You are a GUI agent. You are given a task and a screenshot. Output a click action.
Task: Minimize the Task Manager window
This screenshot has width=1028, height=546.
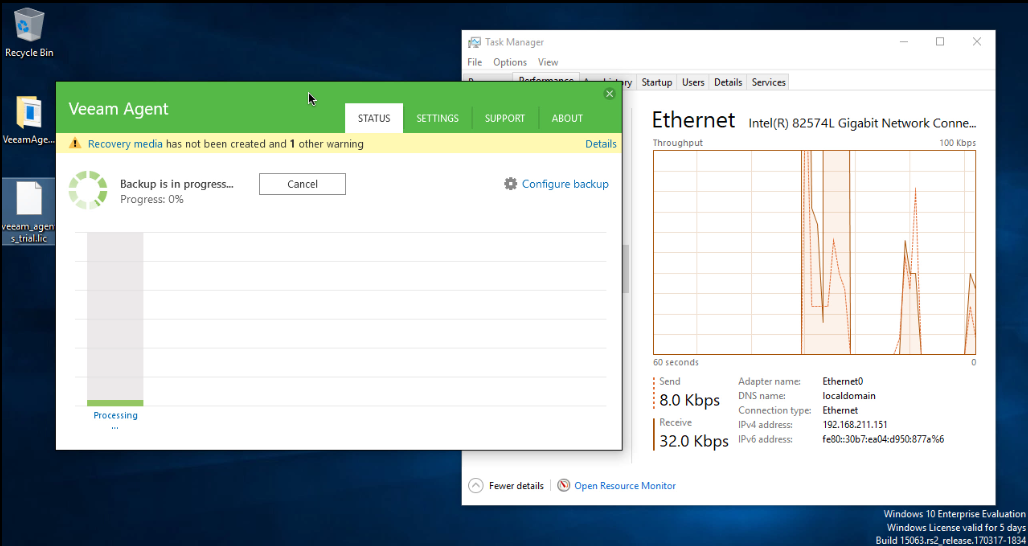(905, 42)
